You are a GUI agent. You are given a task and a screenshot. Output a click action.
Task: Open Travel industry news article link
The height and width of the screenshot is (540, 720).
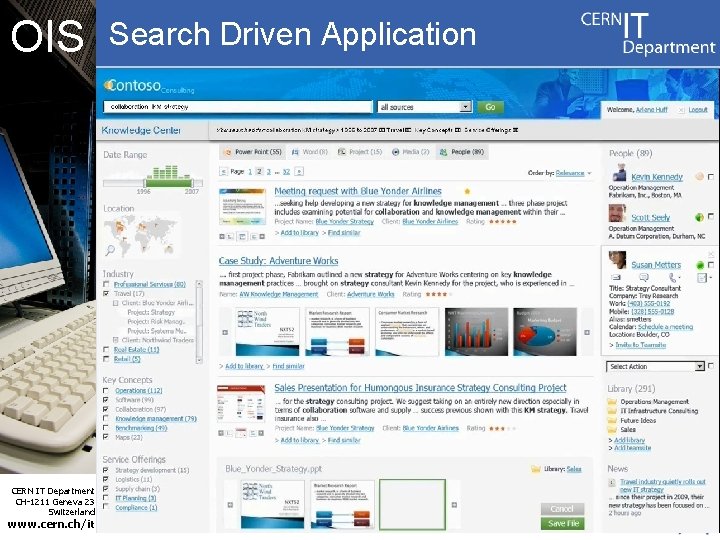click(663, 485)
